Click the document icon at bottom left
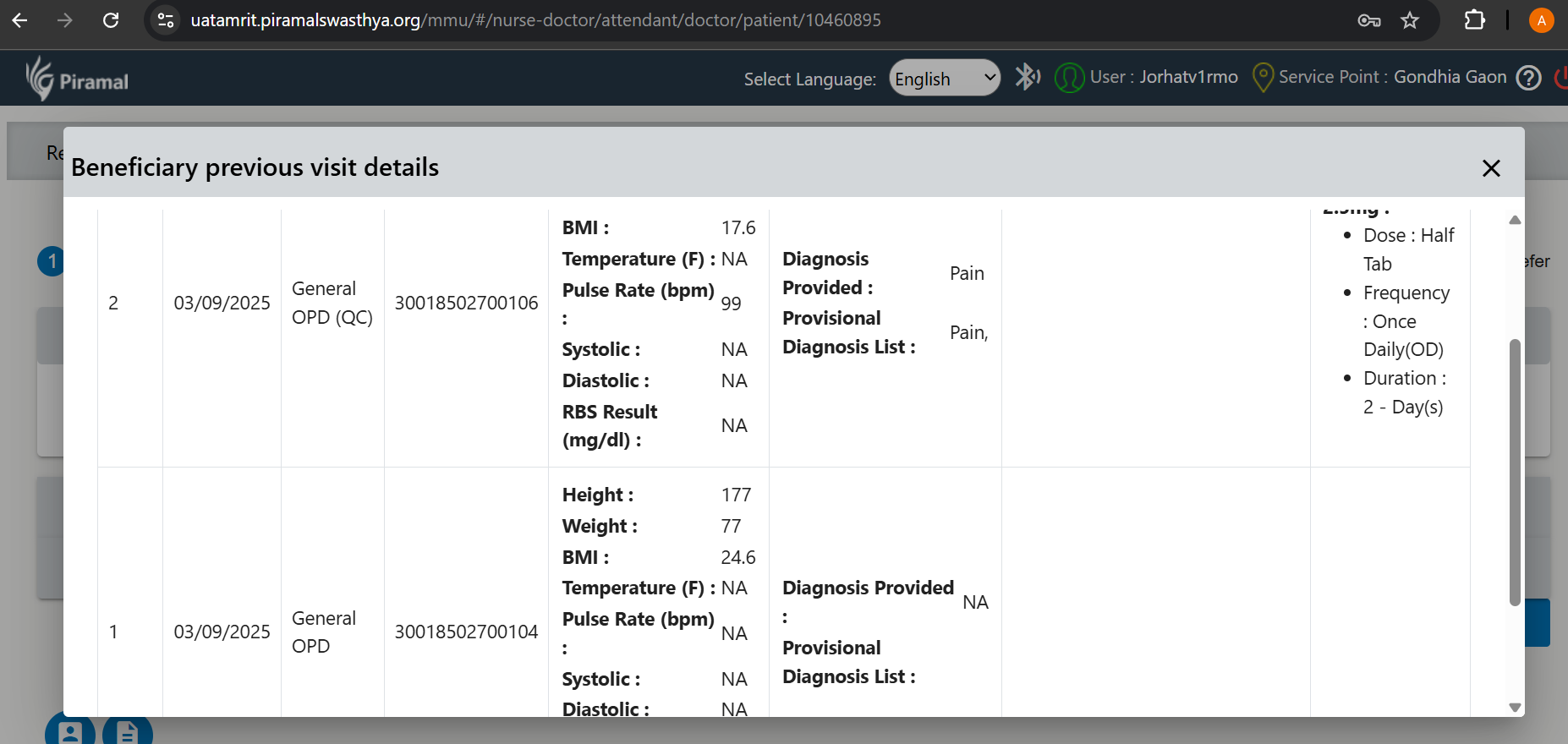Image resolution: width=1568 pixels, height=744 pixels. [x=127, y=731]
